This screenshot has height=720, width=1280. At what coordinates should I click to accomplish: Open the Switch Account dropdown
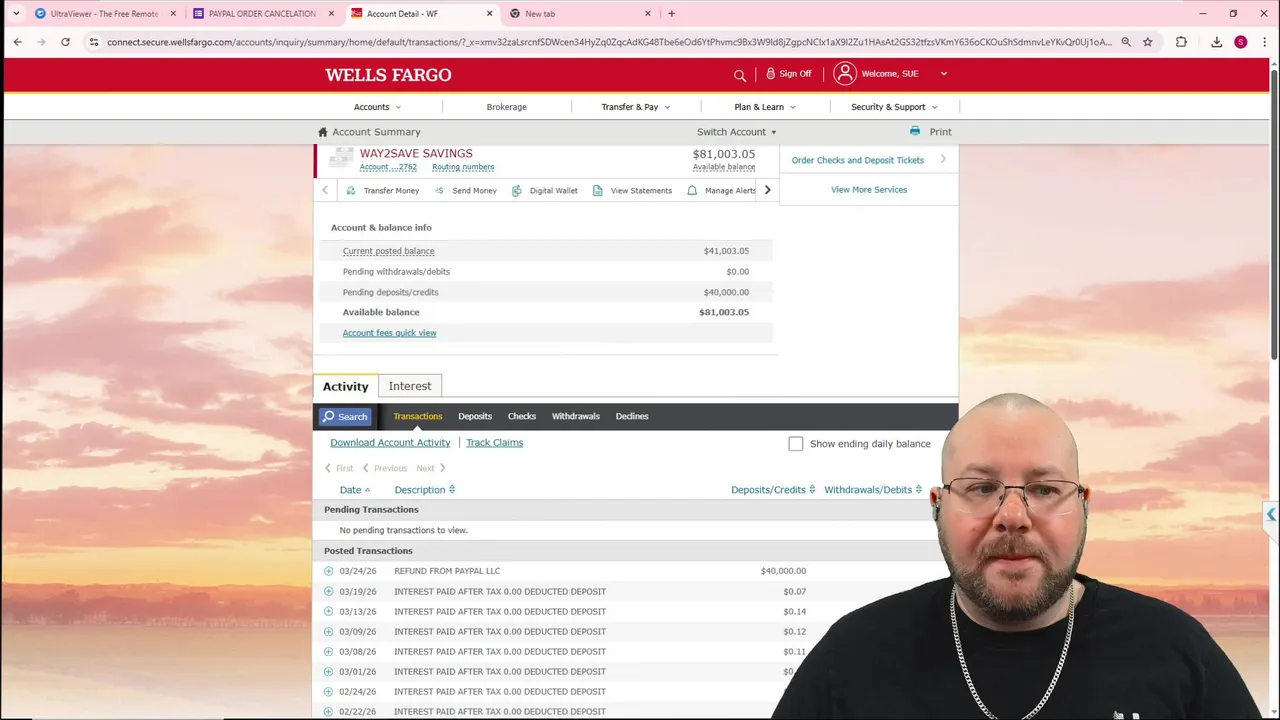pos(737,132)
